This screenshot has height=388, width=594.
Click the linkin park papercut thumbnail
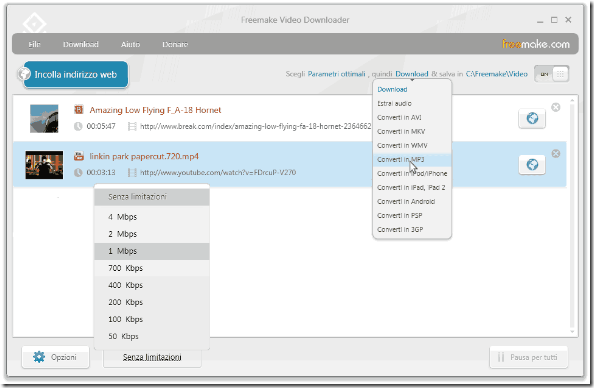click(44, 165)
